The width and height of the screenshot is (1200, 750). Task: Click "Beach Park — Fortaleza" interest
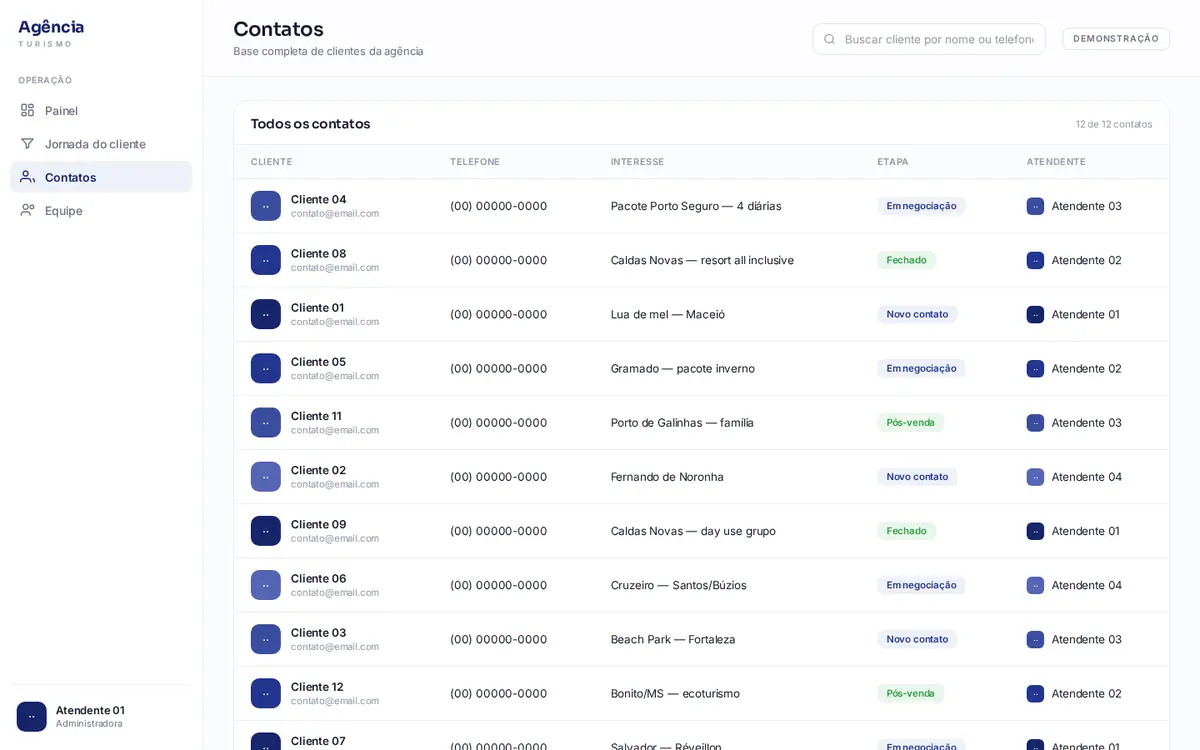[673, 639]
